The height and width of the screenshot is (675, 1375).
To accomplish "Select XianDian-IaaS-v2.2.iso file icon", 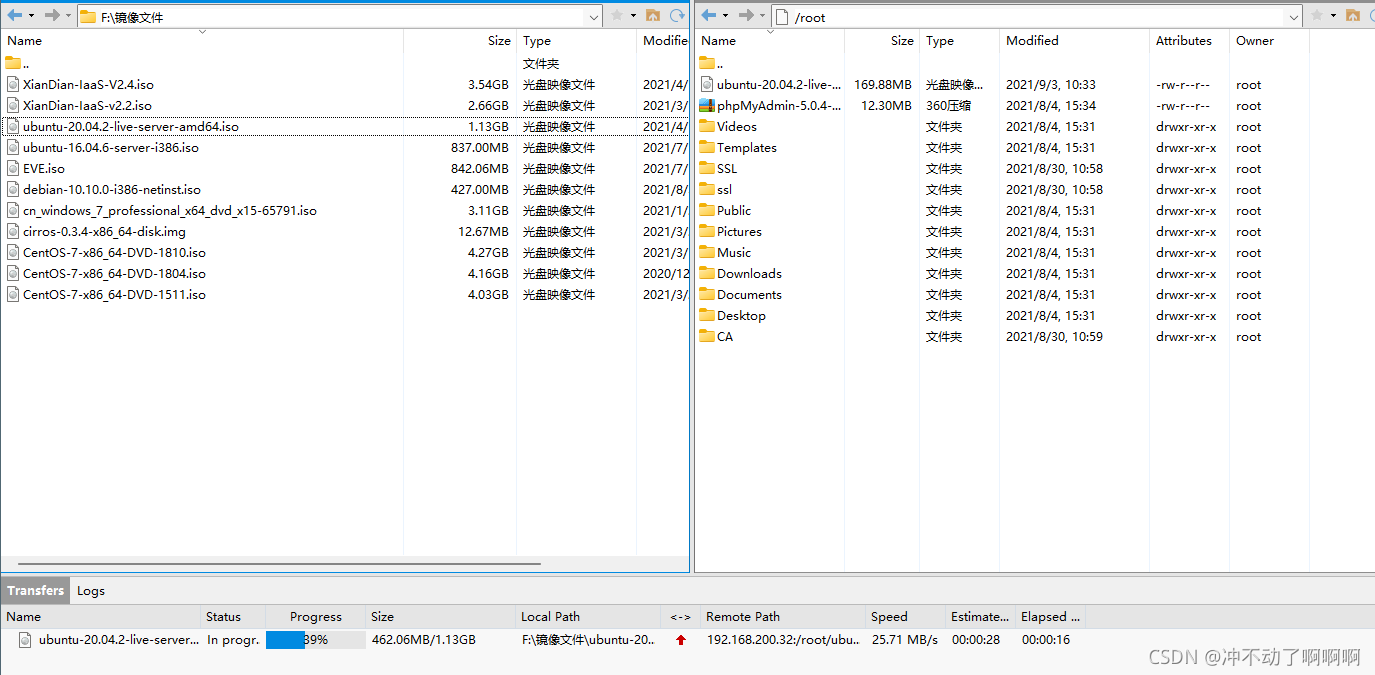I will (13, 106).
